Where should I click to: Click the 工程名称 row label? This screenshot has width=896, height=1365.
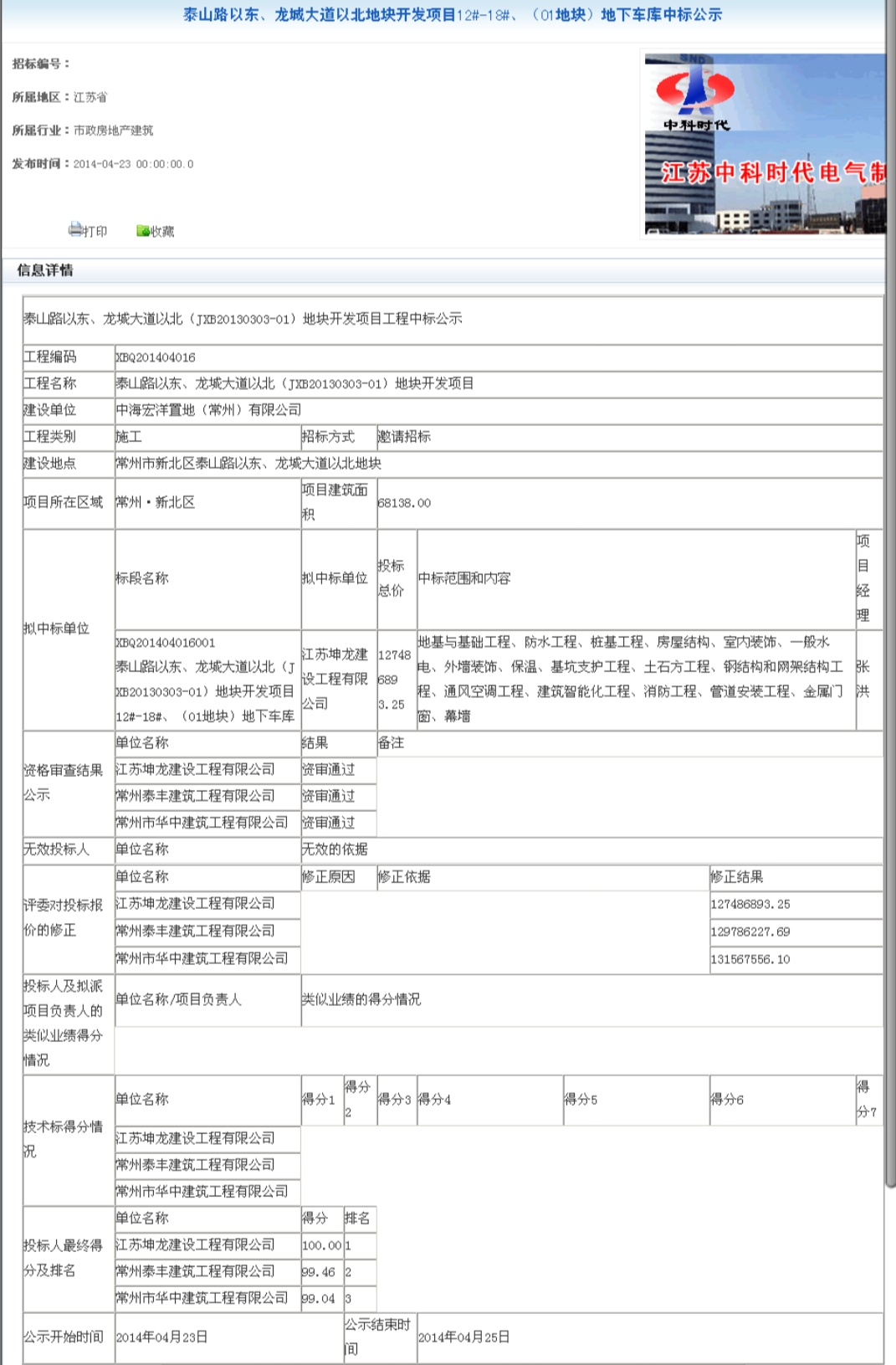point(50,383)
